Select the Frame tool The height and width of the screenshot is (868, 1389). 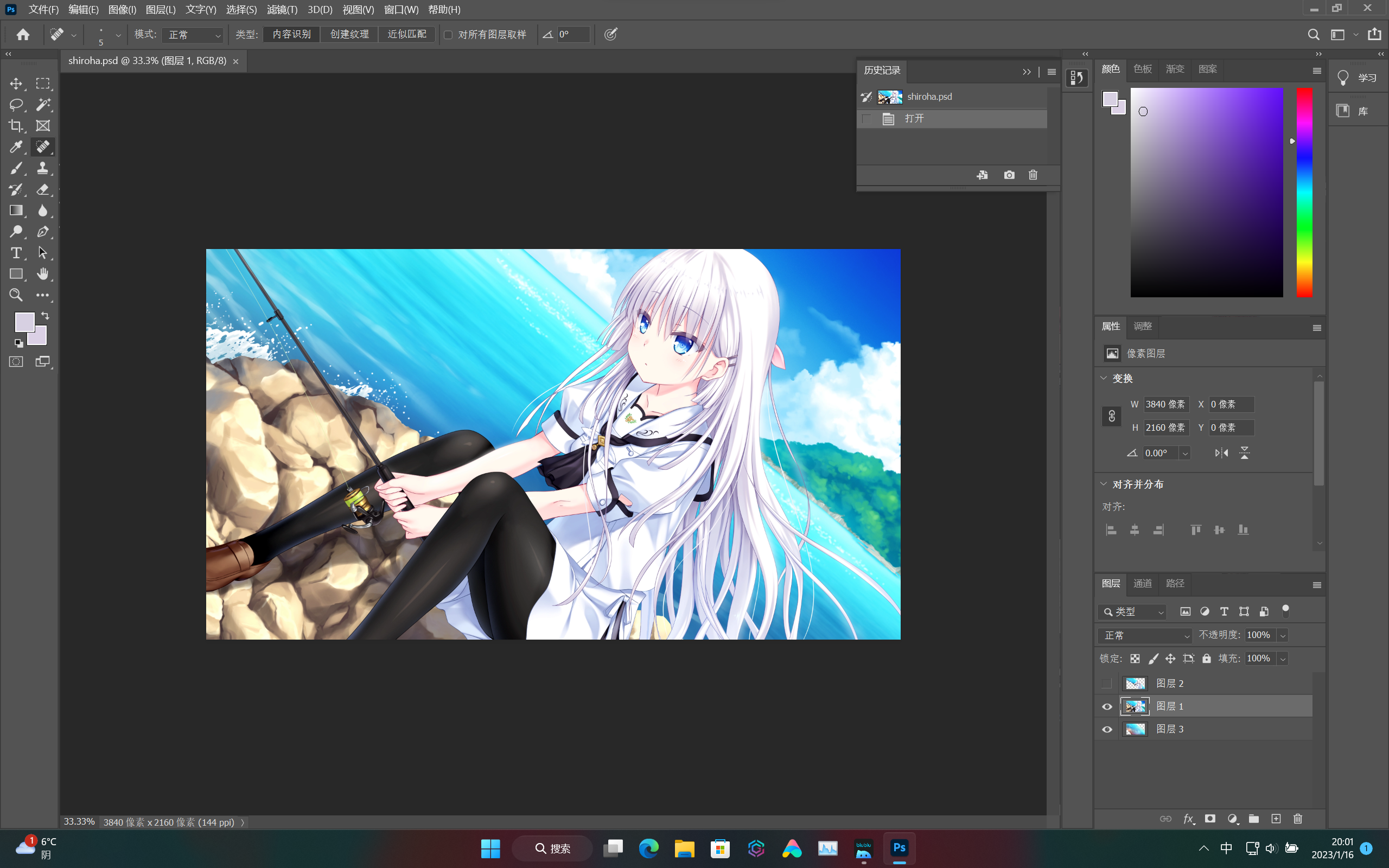coord(43,126)
